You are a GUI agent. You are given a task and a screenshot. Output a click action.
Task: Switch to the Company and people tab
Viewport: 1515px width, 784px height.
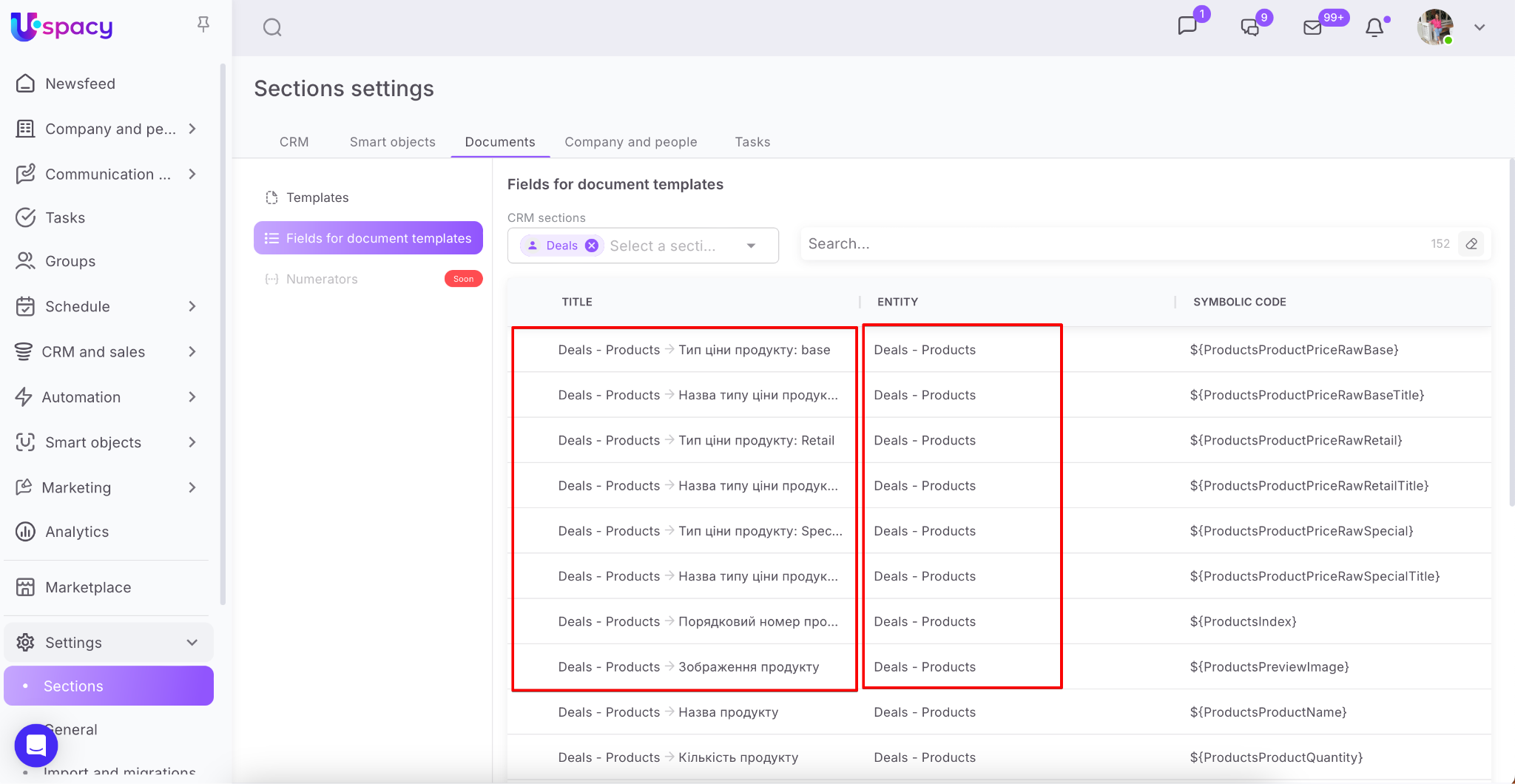pyautogui.click(x=630, y=142)
